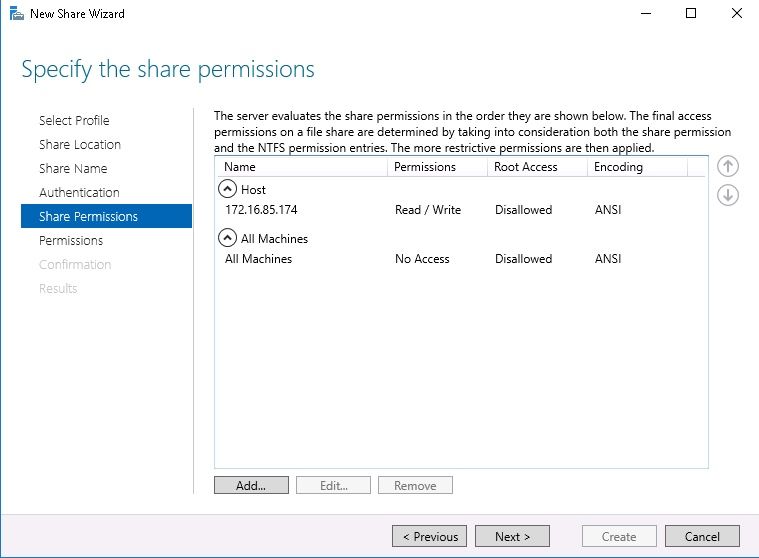Select the 172.16.85.174 host entry
Image resolution: width=759 pixels, height=558 pixels.
(x=460, y=210)
